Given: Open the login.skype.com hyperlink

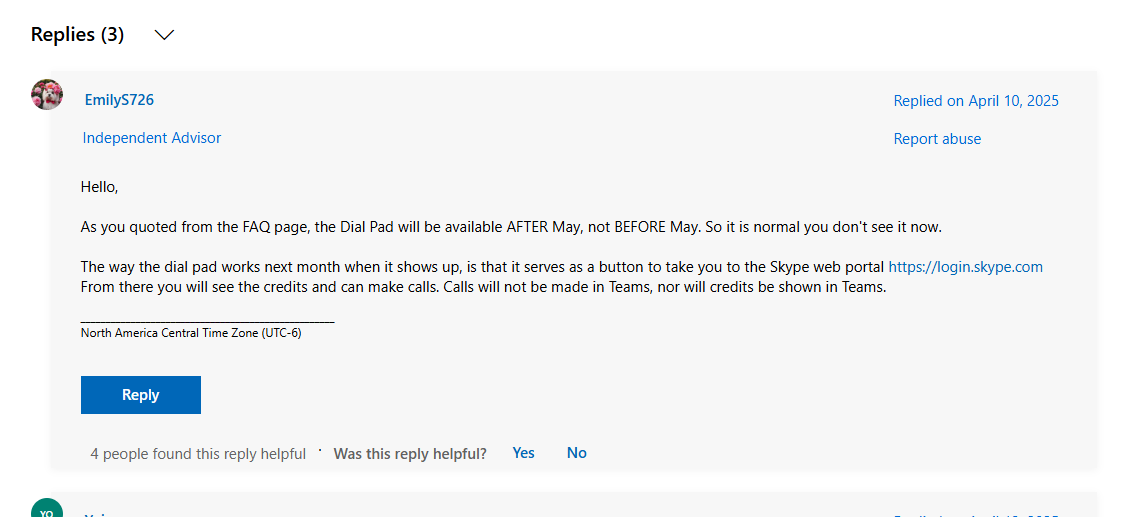Looking at the screenshot, I should (965, 267).
